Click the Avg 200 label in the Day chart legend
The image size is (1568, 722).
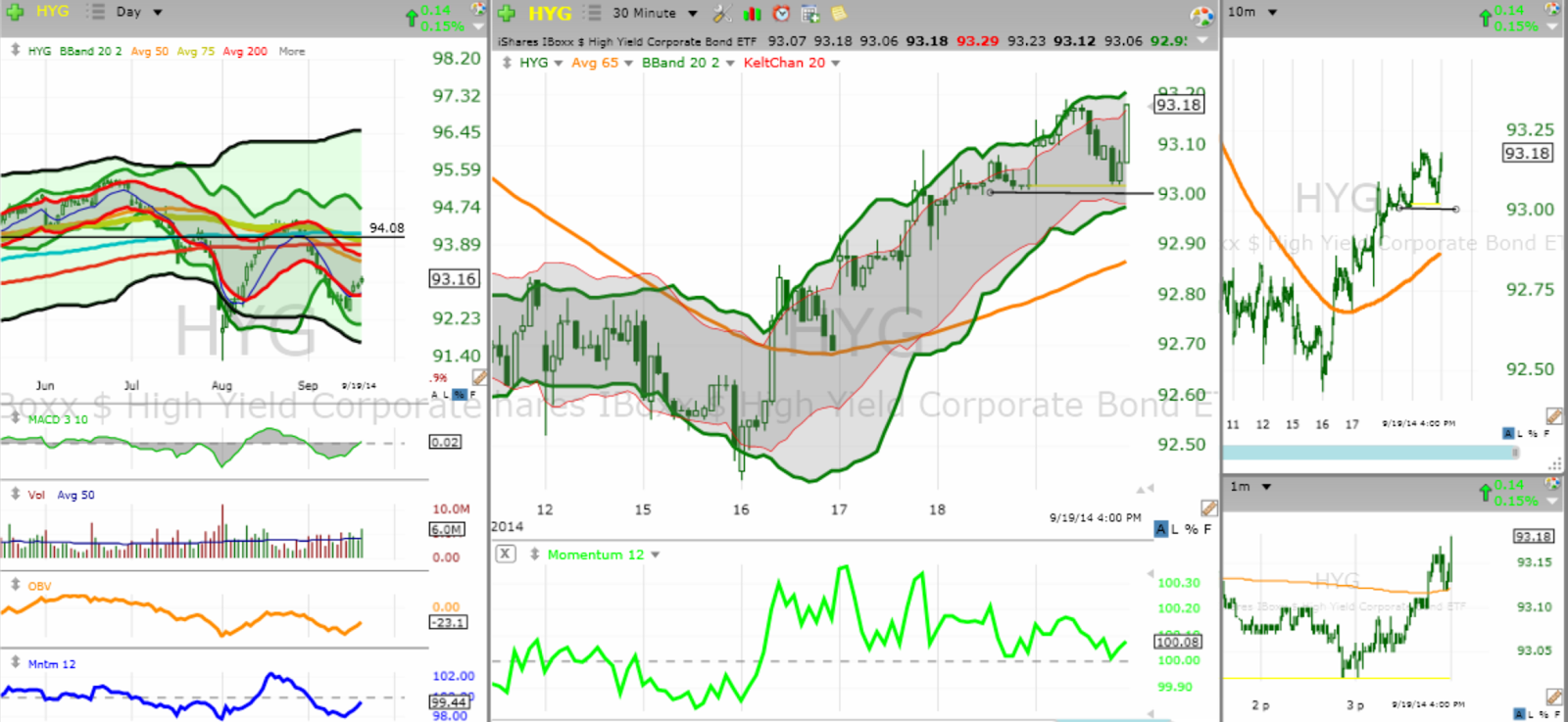(x=245, y=51)
